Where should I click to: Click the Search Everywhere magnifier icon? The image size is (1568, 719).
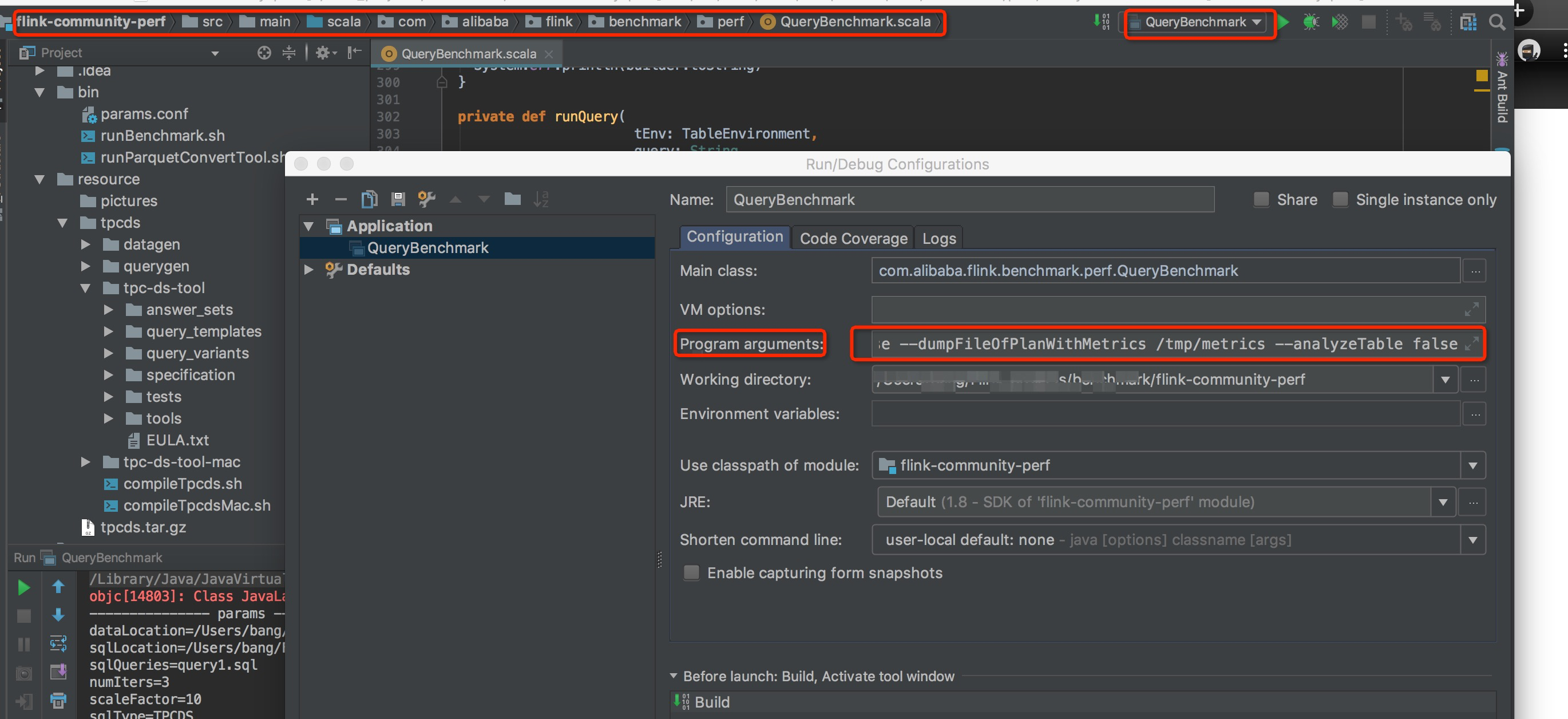pos(1497,22)
